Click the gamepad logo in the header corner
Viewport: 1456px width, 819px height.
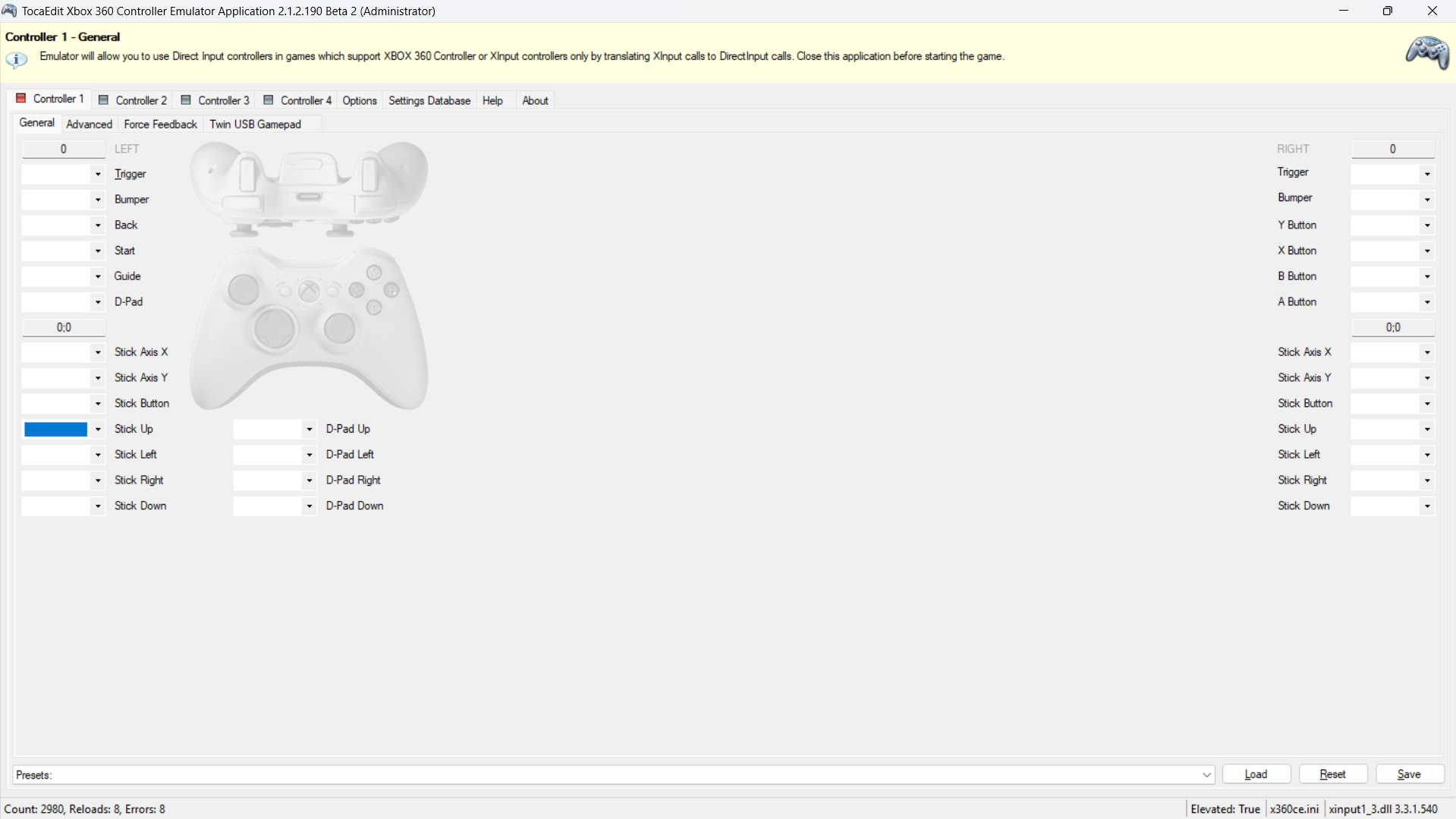(1426, 53)
